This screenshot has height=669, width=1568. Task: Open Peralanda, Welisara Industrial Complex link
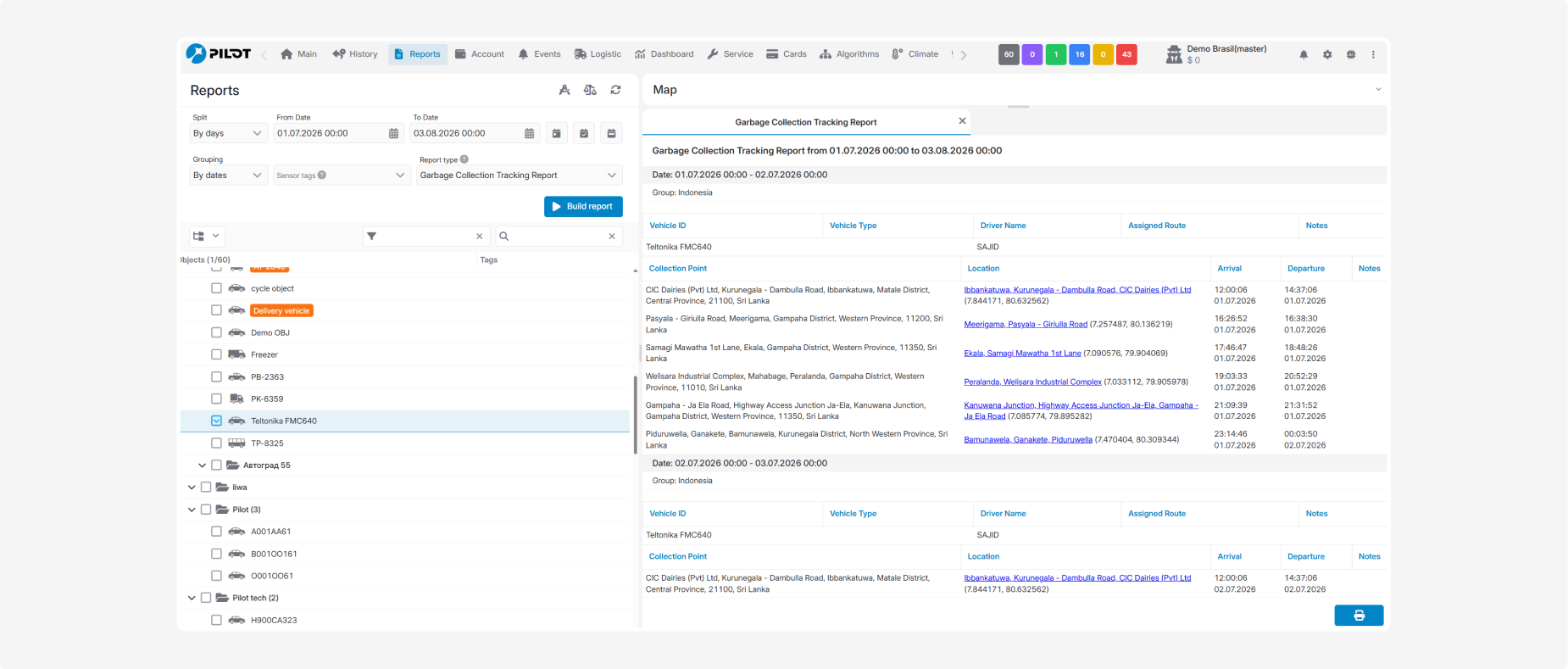[1032, 382]
